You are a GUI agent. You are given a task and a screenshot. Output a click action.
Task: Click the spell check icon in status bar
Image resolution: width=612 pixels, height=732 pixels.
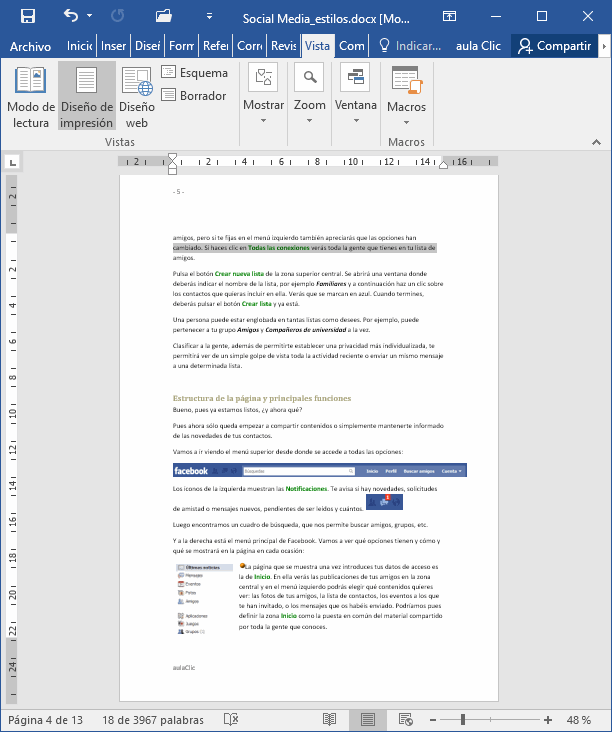click(x=231, y=719)
